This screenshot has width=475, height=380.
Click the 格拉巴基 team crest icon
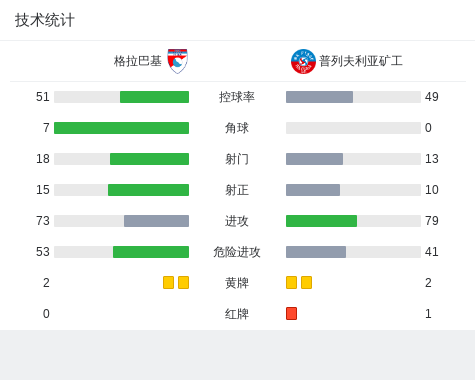(x=177, y=61)
